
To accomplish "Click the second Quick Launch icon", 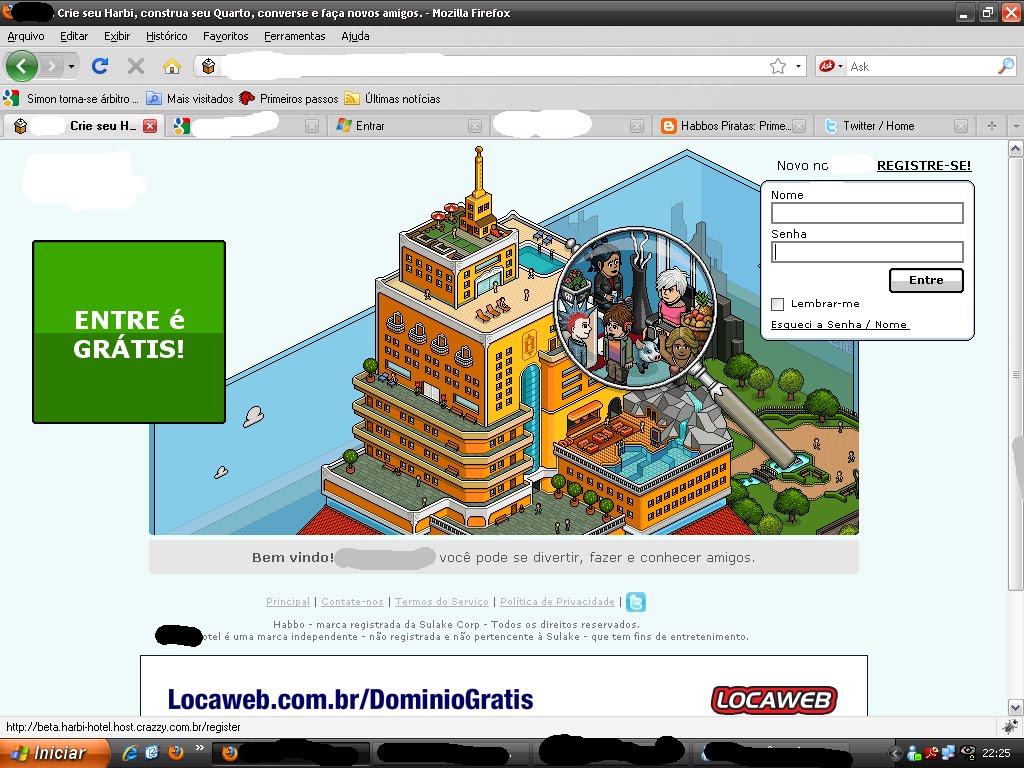I will coord(152,753).
